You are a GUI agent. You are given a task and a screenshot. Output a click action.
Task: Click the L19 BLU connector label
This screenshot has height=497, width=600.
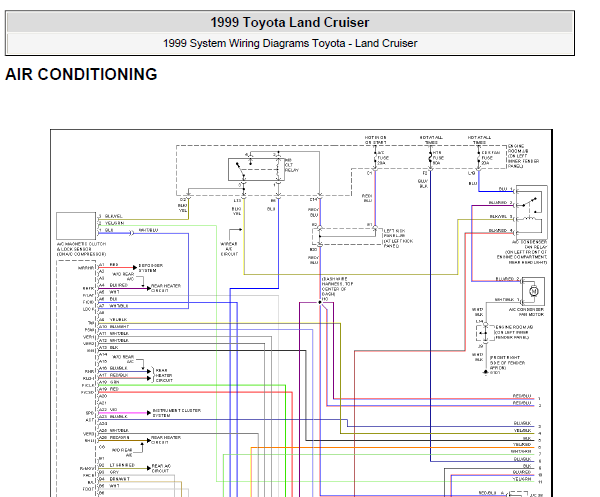(x=473, y=183)
